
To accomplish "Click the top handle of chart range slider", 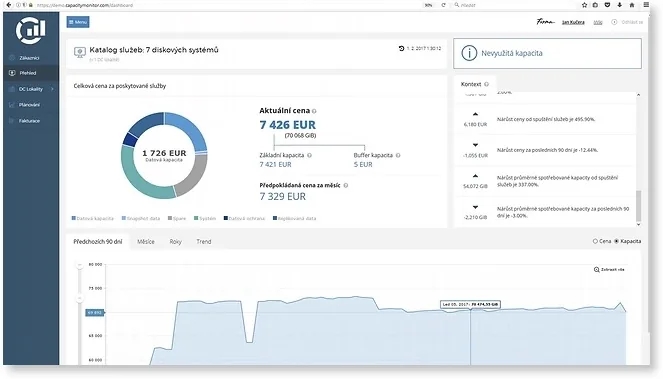I will 79,265.
